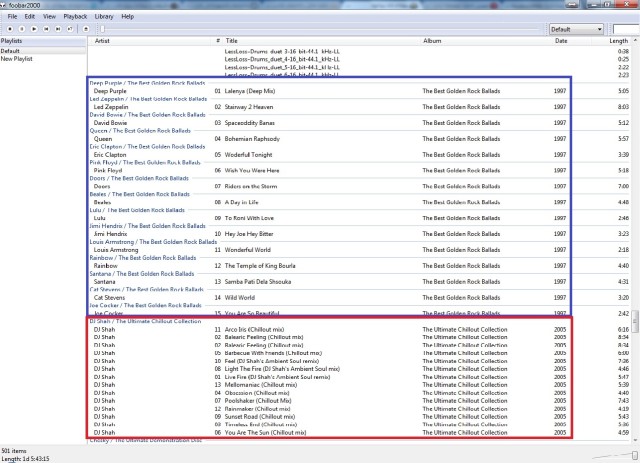Viewport: 640px width, 463px height.
Task: Click group header DJ Shah / The Ultimate Chillout Collection
Action: pyautogui.click(x=145, y=321)
